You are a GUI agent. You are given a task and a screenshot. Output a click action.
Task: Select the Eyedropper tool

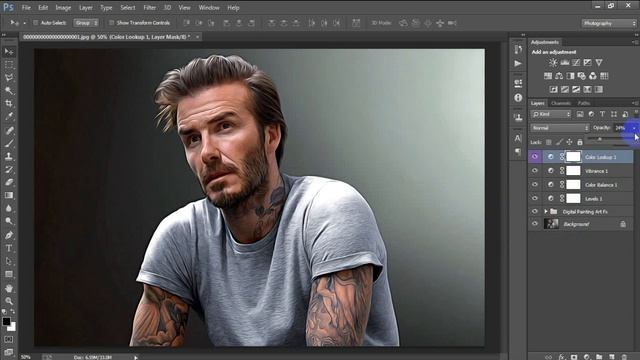pos(9,117)
